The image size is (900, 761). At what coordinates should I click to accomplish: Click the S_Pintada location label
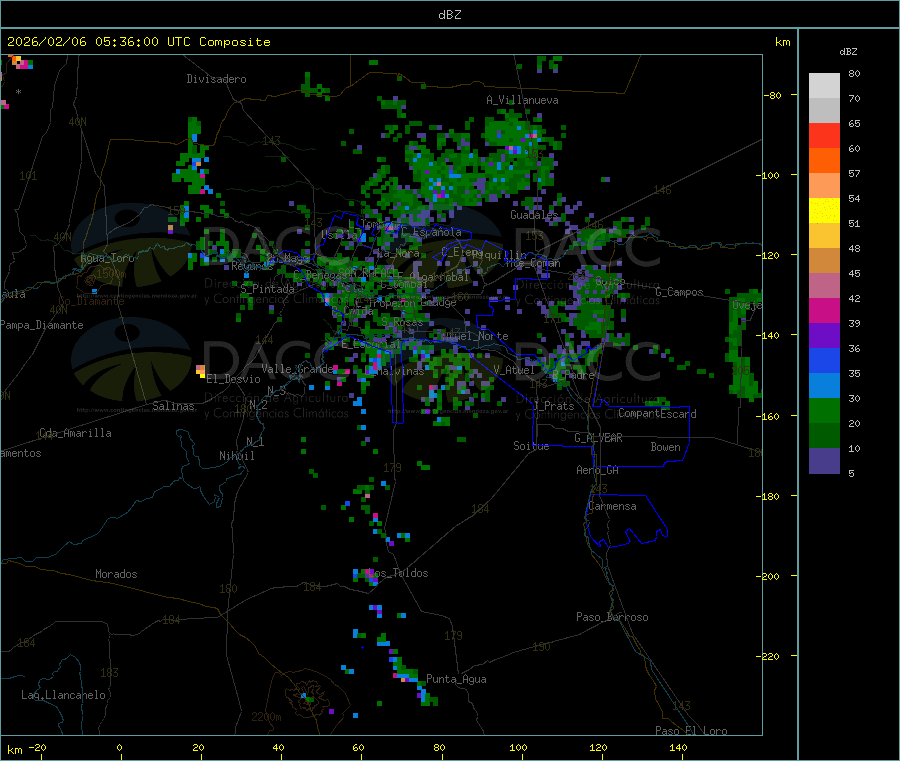pyautogui.click(x=267, y=289)
